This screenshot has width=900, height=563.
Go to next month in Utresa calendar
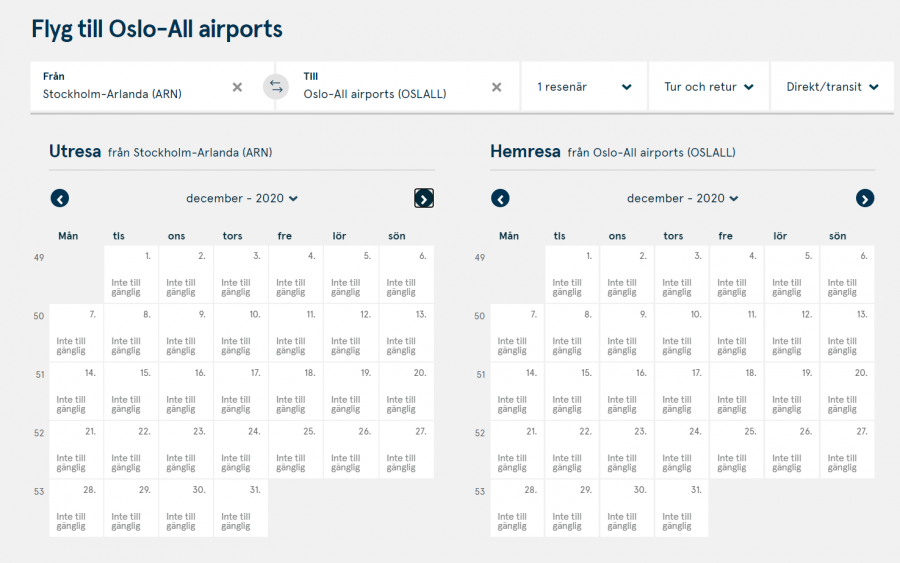[424, 198]
